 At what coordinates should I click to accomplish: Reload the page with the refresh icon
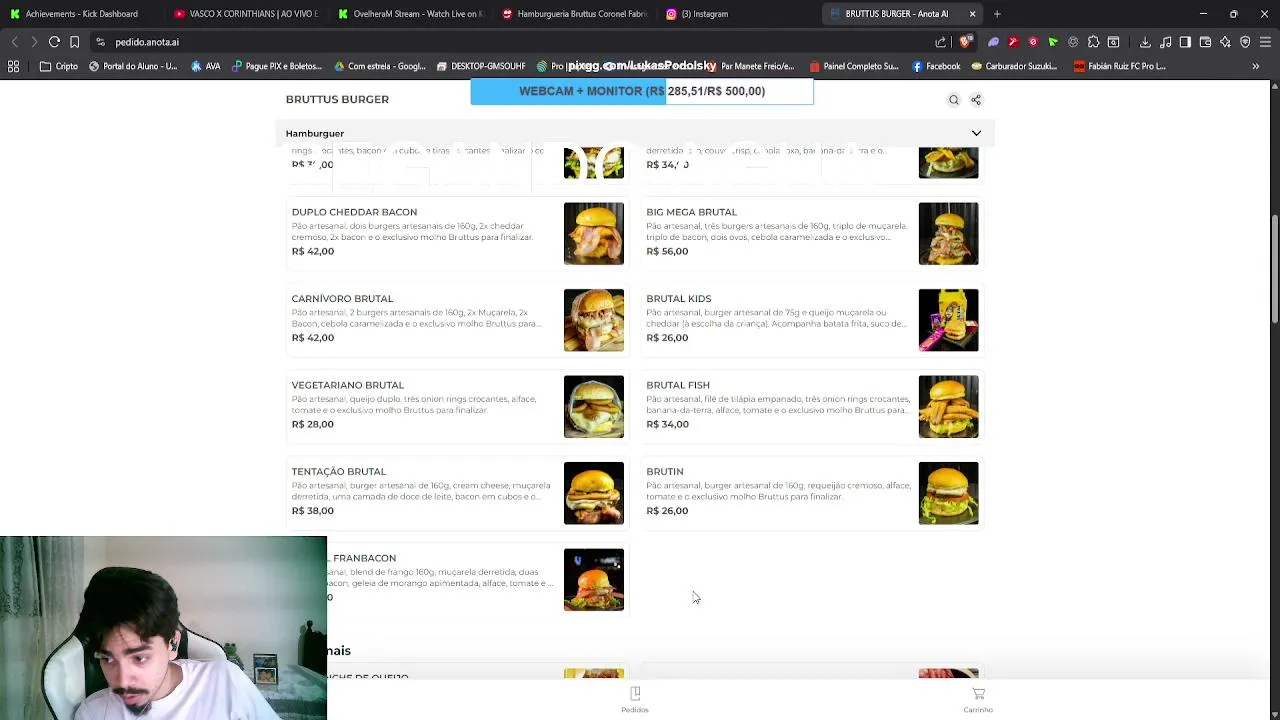point(54,42)
